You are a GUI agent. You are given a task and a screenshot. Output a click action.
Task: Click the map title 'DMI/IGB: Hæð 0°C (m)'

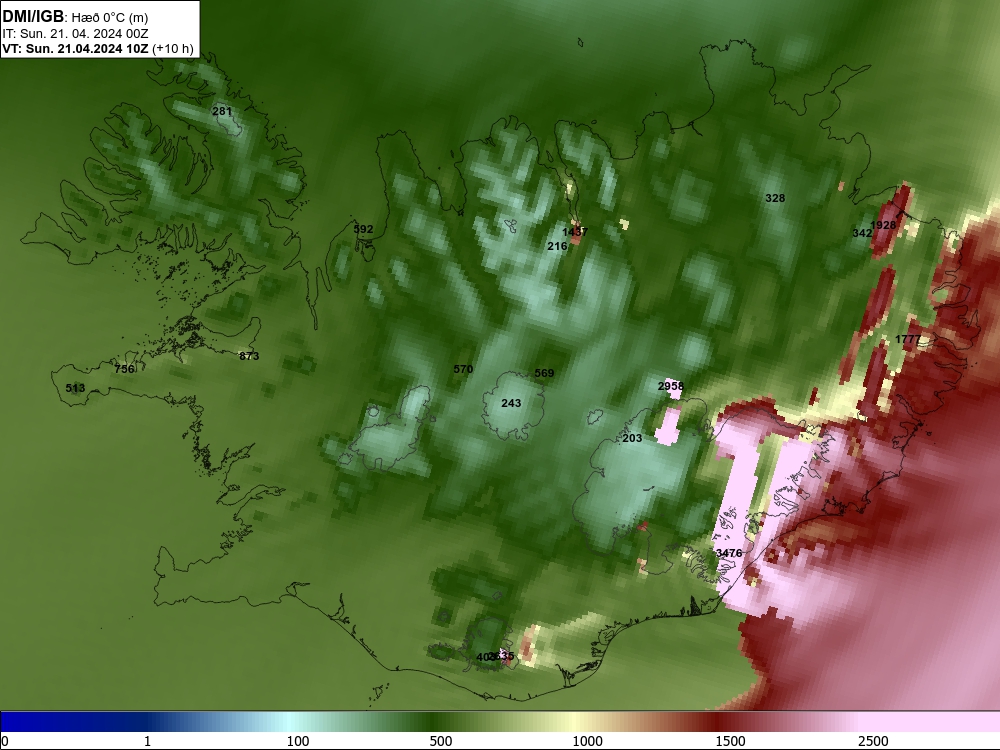75,17
